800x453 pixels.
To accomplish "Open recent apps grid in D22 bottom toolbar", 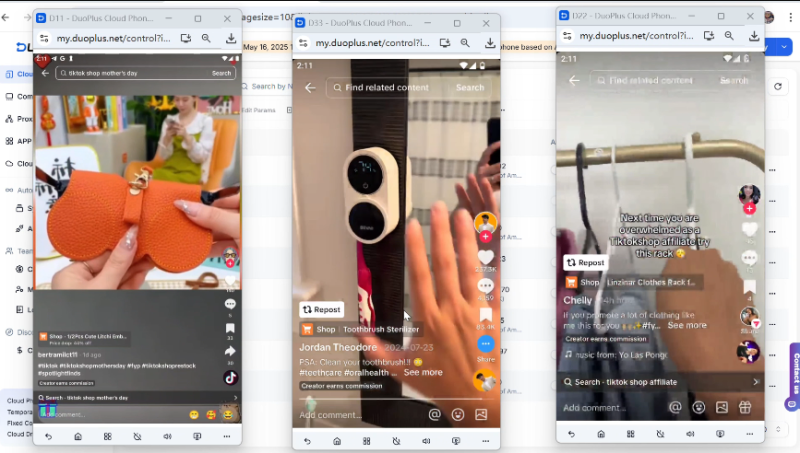I will point(631,434).
